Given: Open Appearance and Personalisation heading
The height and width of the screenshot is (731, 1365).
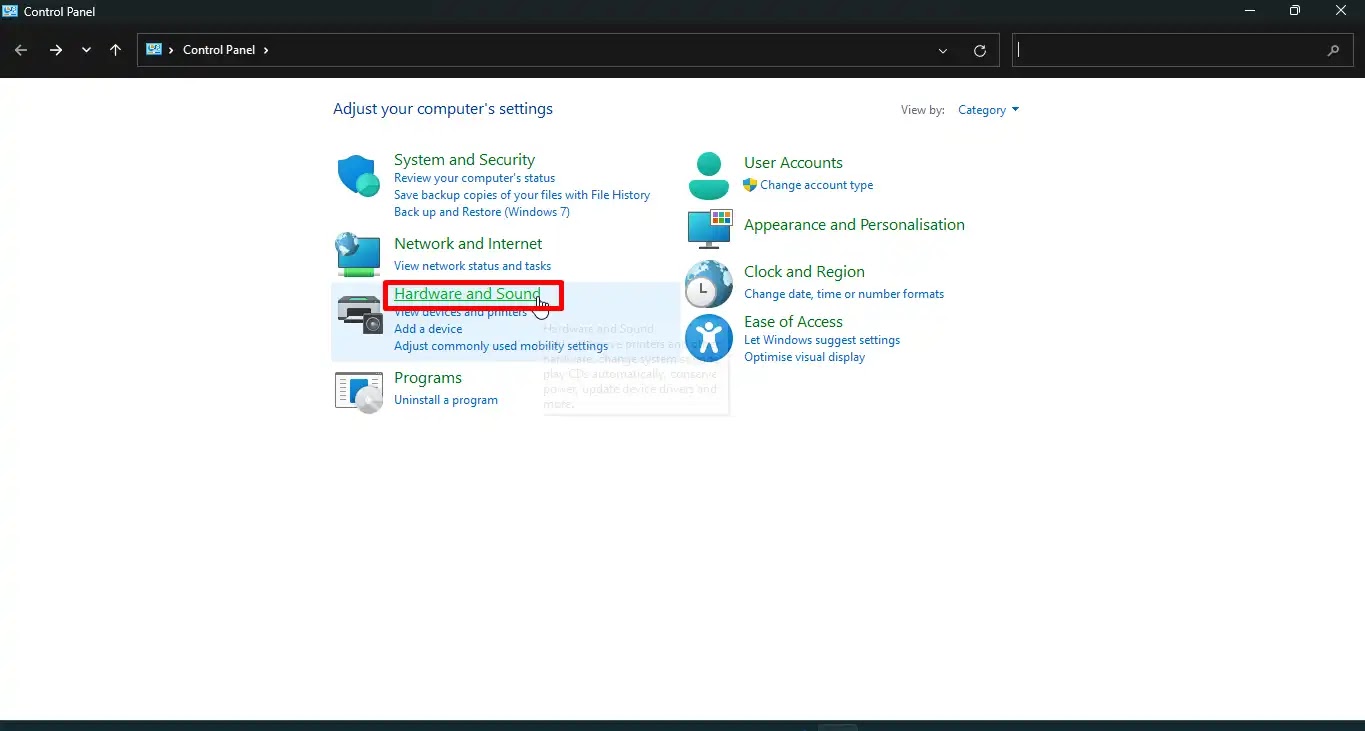Looking at the screenshot, I should [x=854, y=225].
